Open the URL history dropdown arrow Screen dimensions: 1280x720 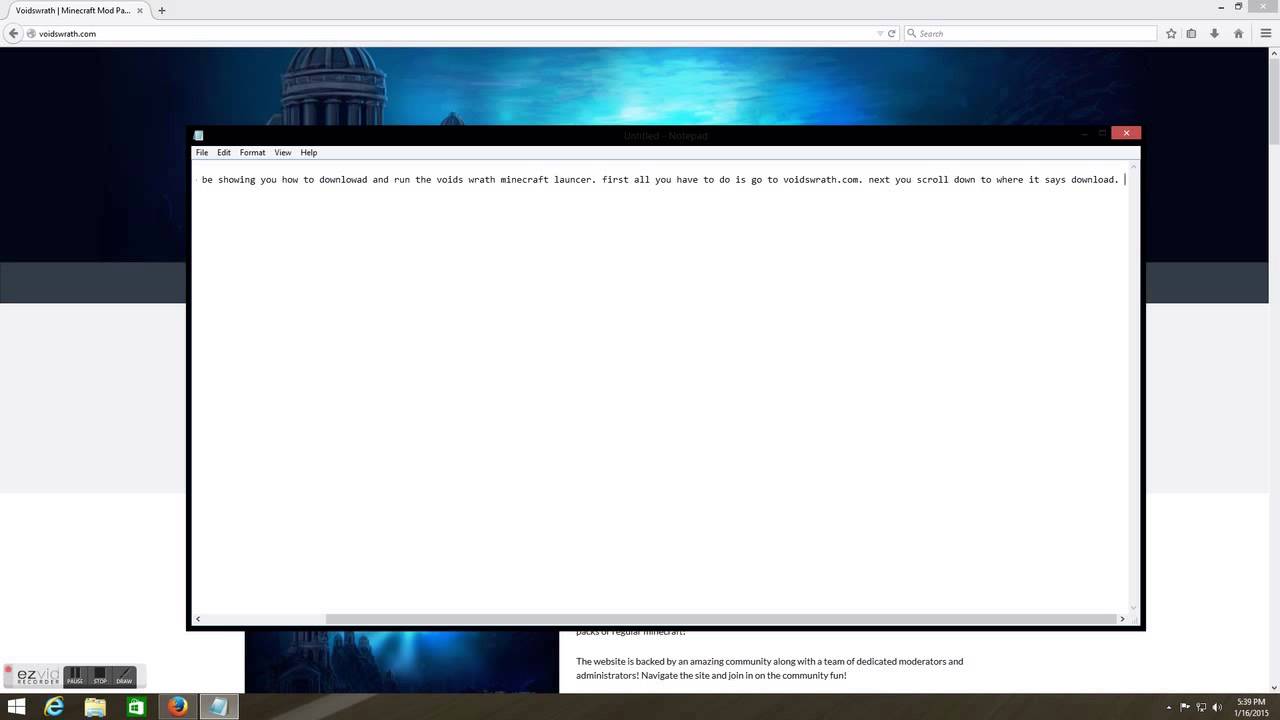pyautogui.click(x=880, y=33)
